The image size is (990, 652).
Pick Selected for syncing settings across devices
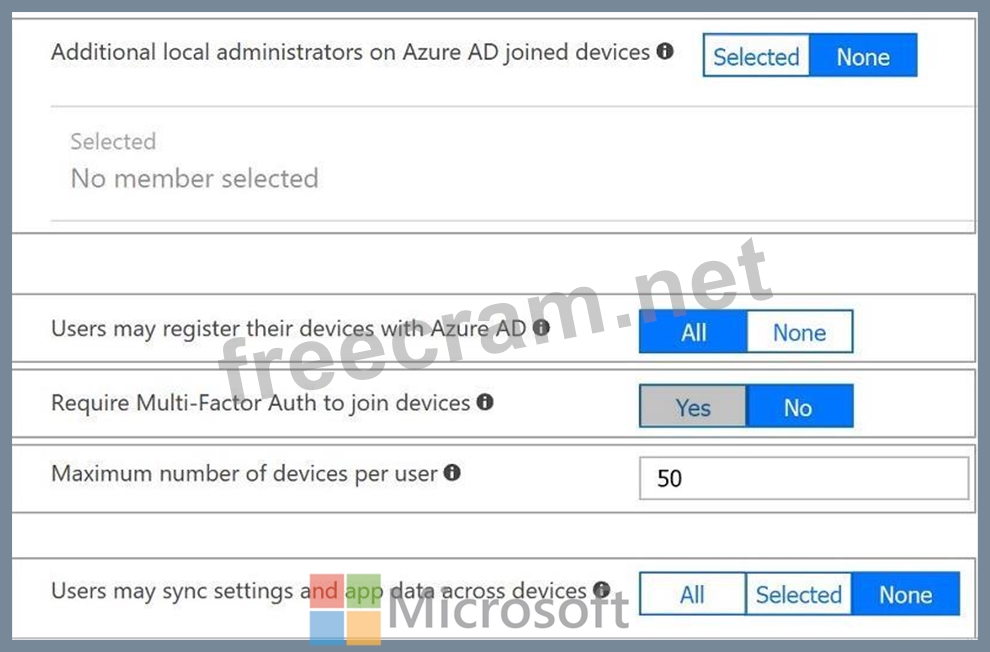coord(798,595)
